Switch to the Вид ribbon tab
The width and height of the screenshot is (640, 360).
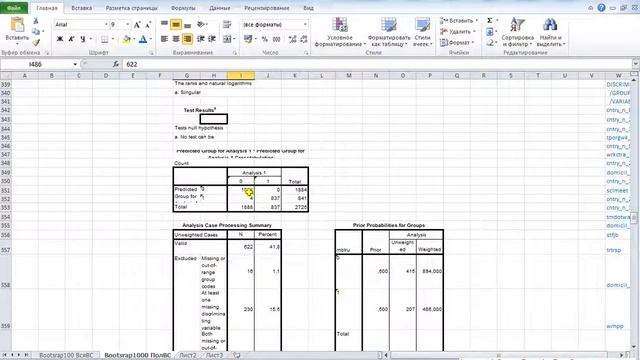309,8
